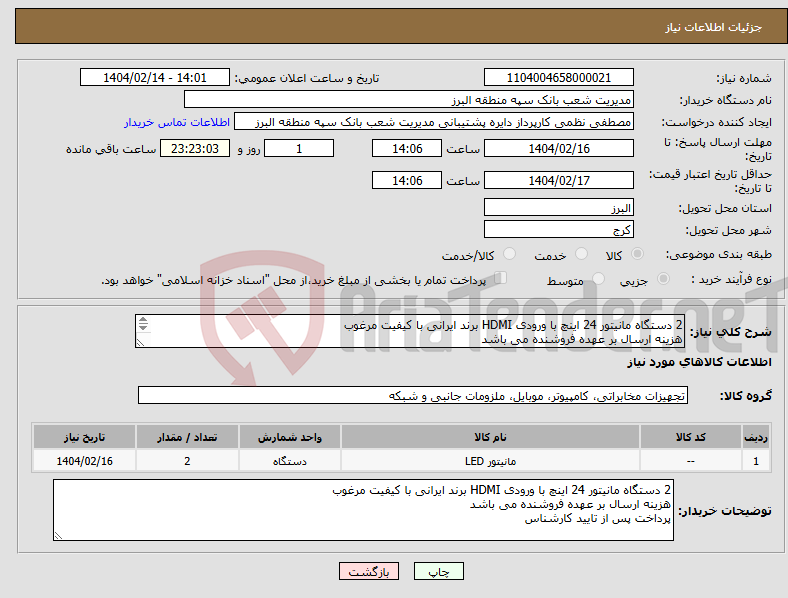Viewport: 788px width, 598px height.
Task: Click the تاریخ نیاز column header
Action: point(84,437)
